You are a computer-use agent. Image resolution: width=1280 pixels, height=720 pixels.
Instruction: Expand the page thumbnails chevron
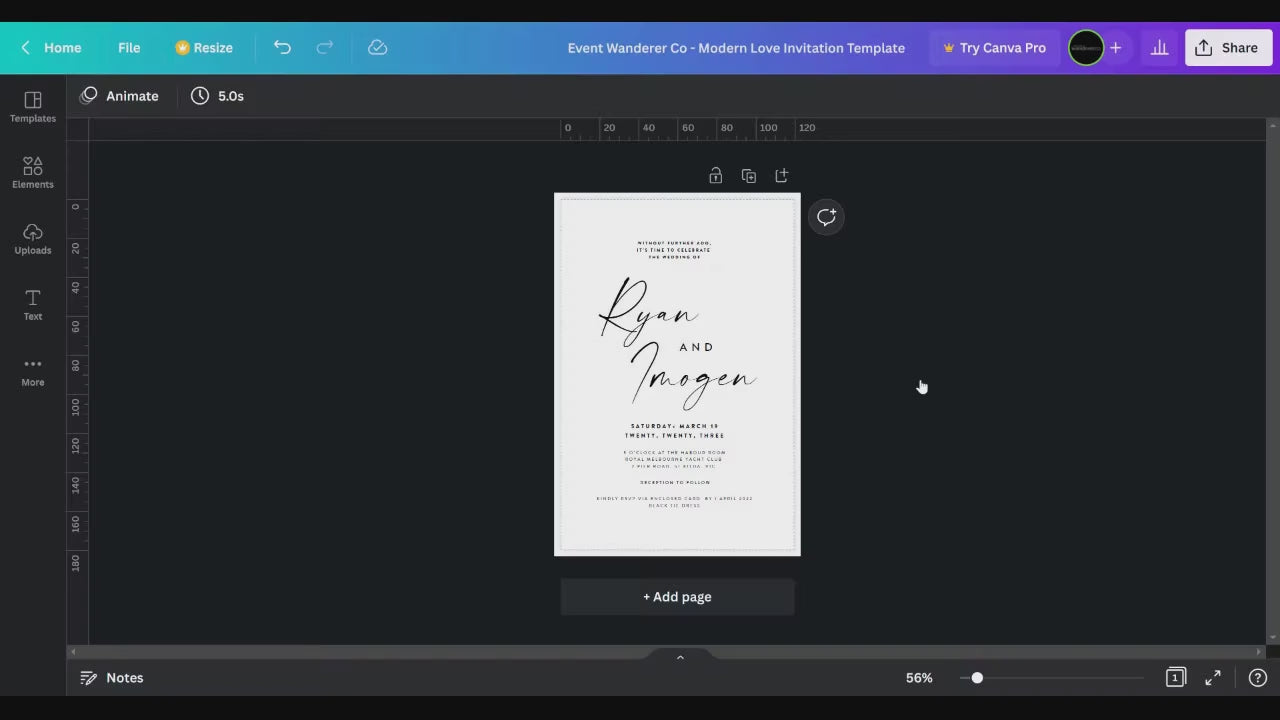click(x=680, y=657)
